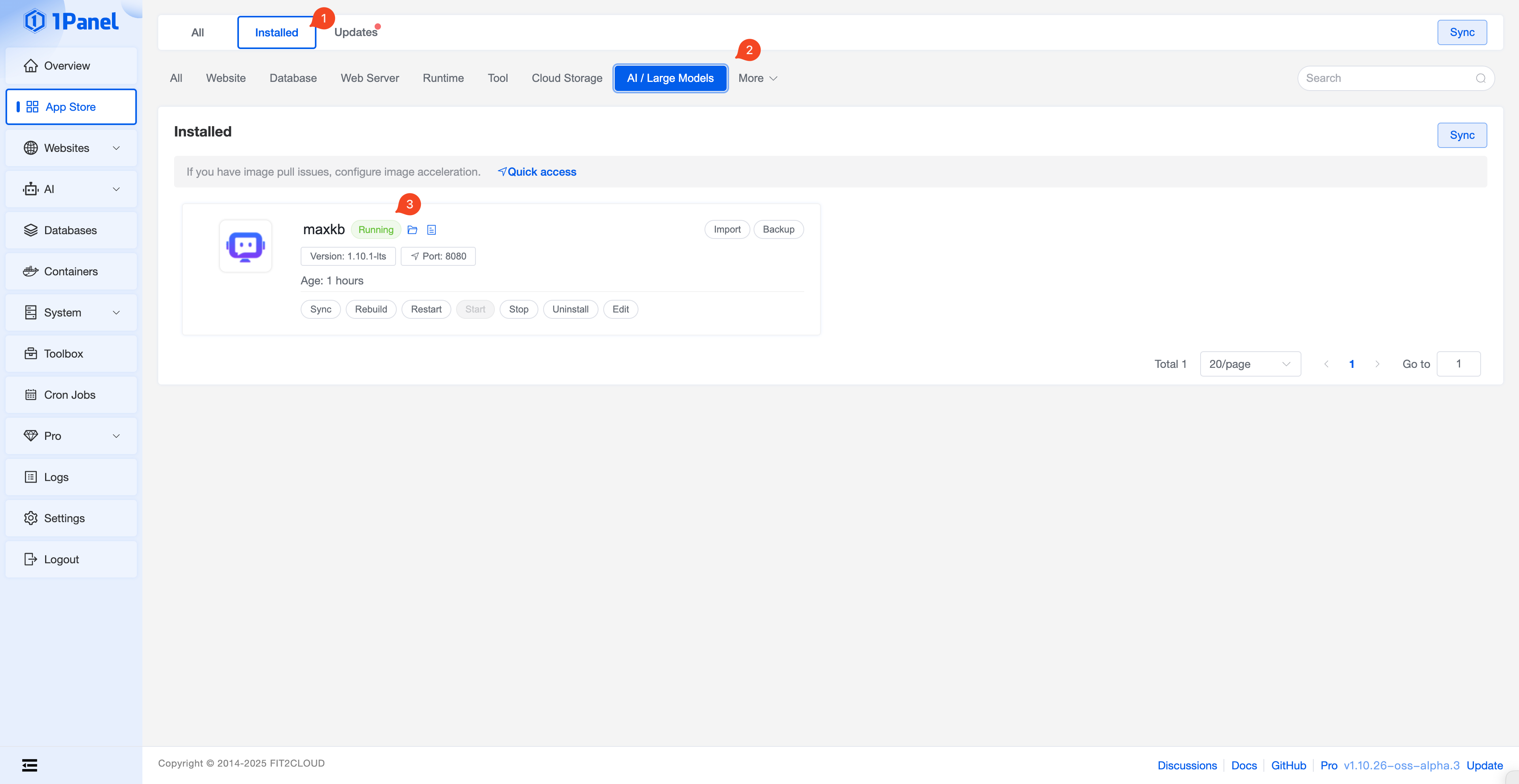Open Quick access link
The height and width of the screenshot is (784, 1519).
click(537, 172)
